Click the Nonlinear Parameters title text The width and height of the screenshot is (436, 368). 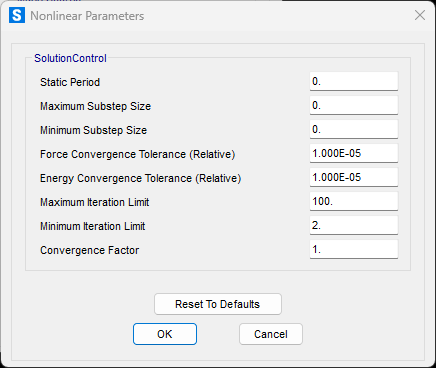(87, 16)
